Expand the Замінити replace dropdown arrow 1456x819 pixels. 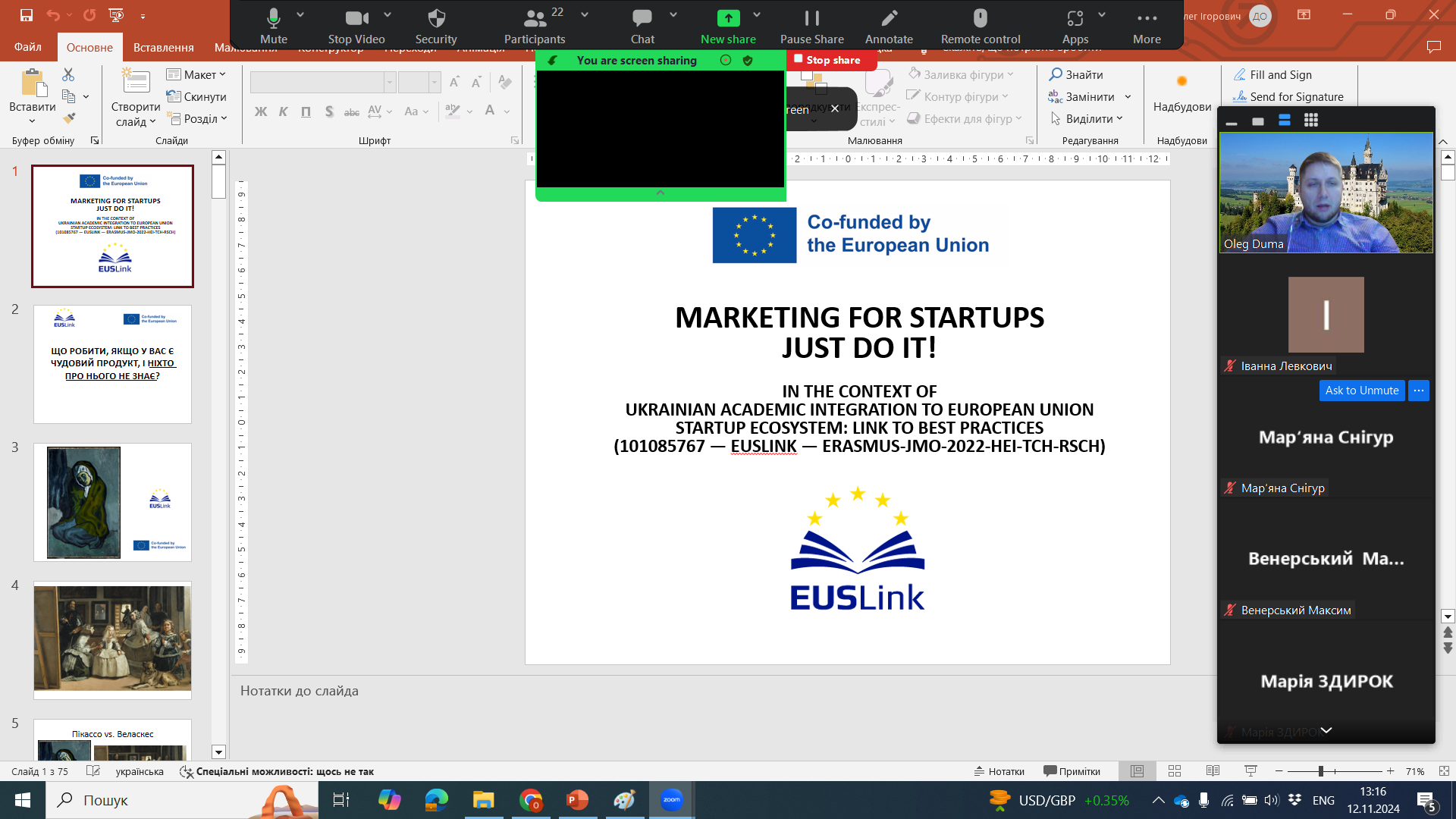(x=1128, y=97)
